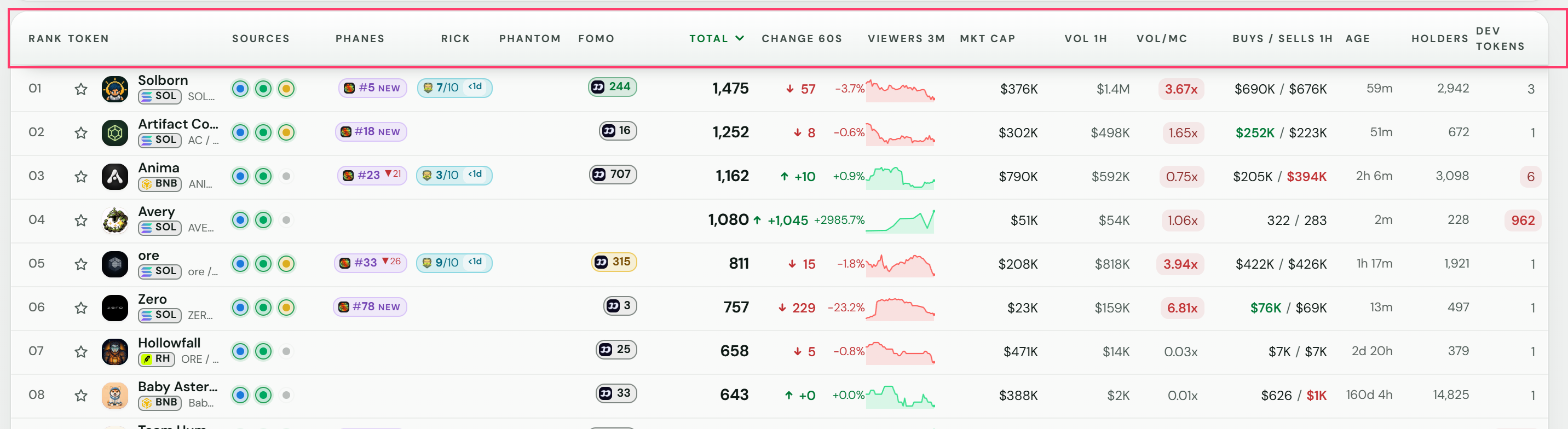Click the Zero token black logo
Viewport: 1568px width, 429px height.
coord(115,309)
